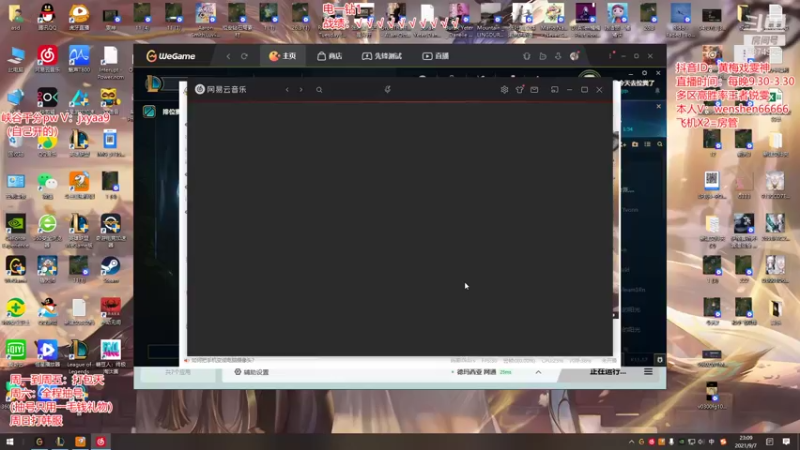The height and width of the screenshot is (450, 800).
Task: Click NetEase Cloud Music taskbar icon
Action: 101,442
